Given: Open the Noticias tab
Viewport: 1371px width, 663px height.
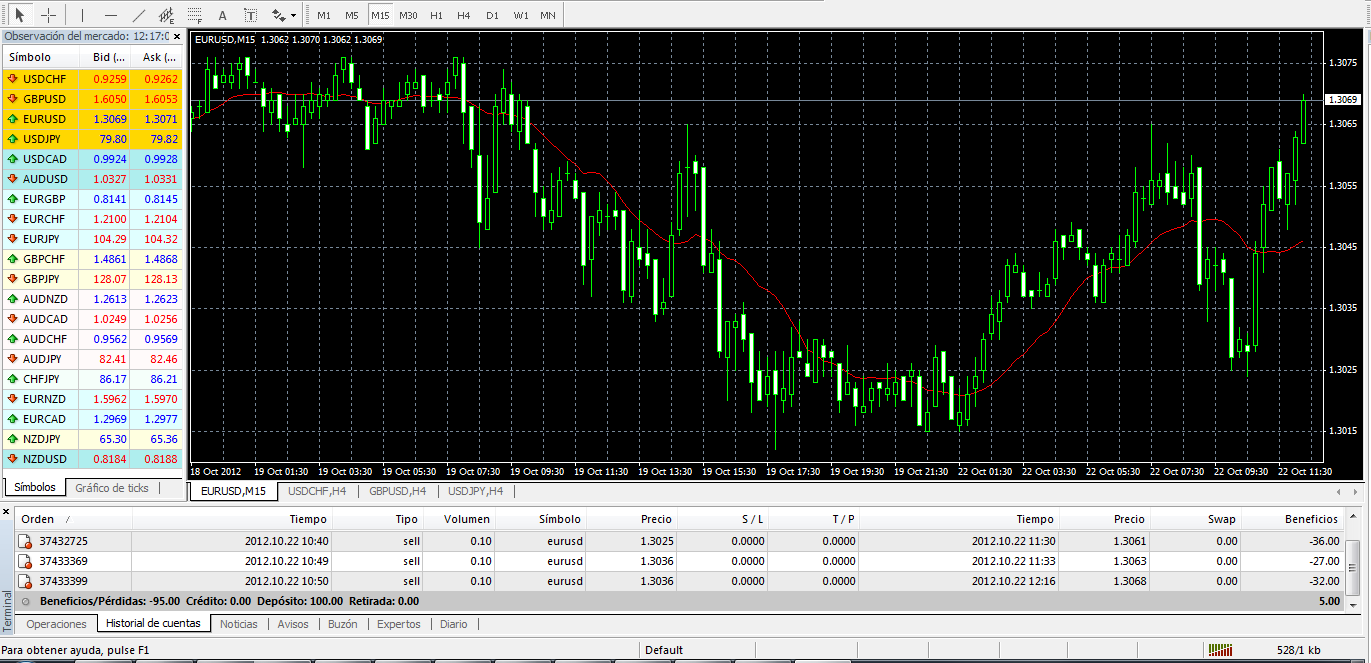Looking at the screenshot, I should click(239, 624).
